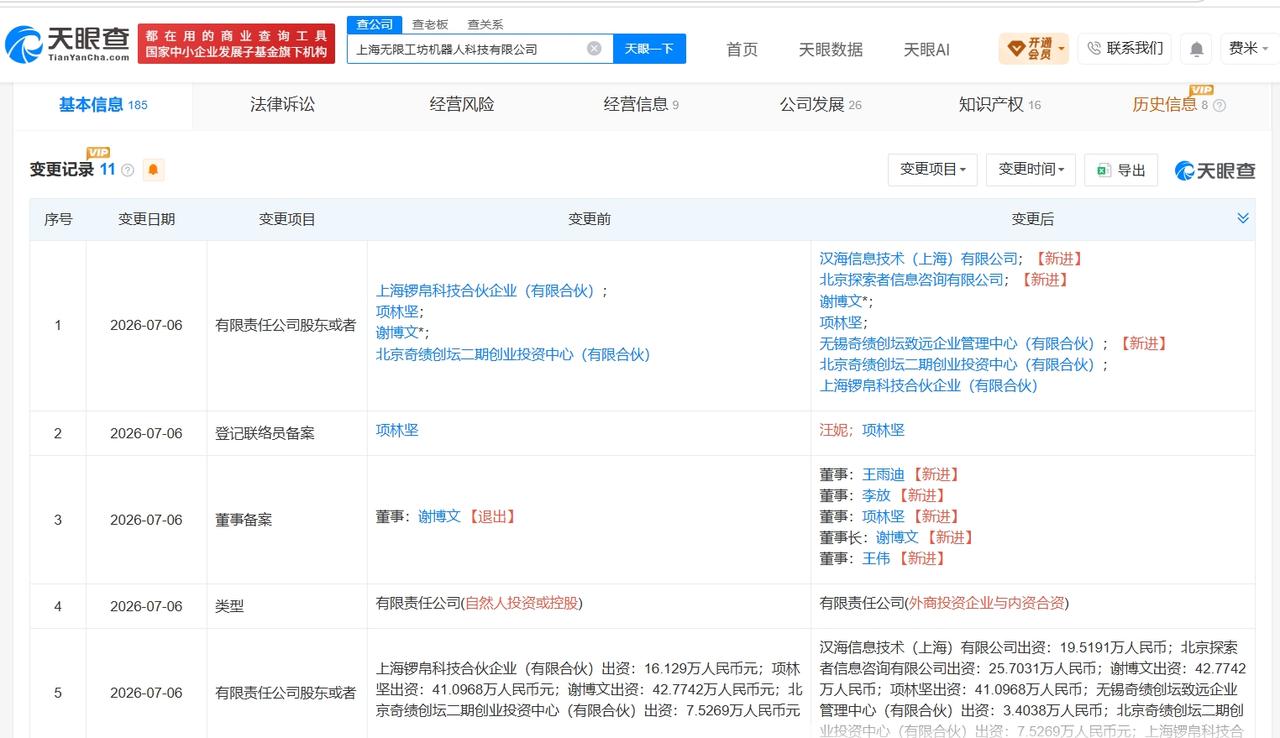
Task: Open the 费米 user account menu
Action: (1247, 48)
